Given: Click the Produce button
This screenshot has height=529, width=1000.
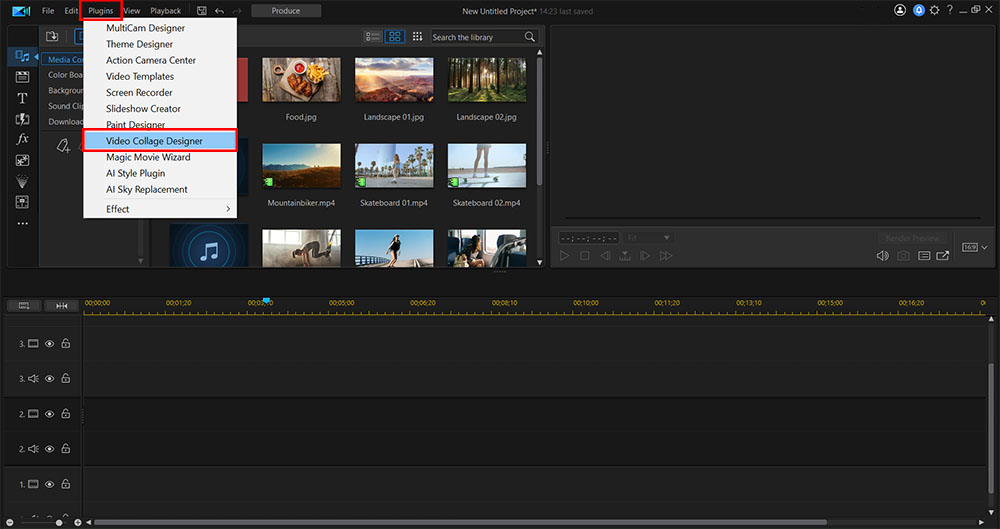Looking at the screenshot, I should tap(286, 11).
